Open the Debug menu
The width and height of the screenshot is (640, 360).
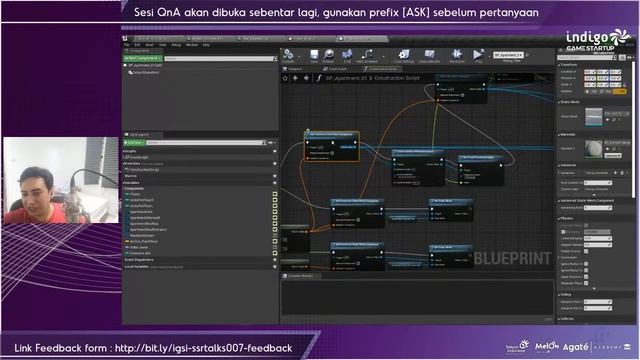(x=176, y=45)
